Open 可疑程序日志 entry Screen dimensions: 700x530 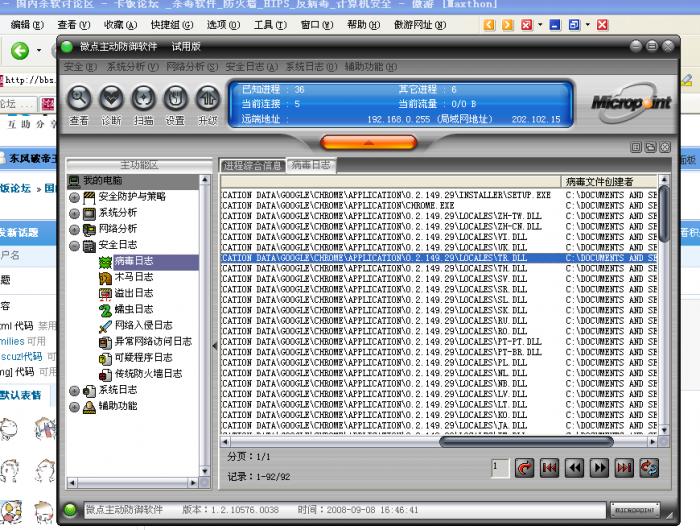(143, 358)
